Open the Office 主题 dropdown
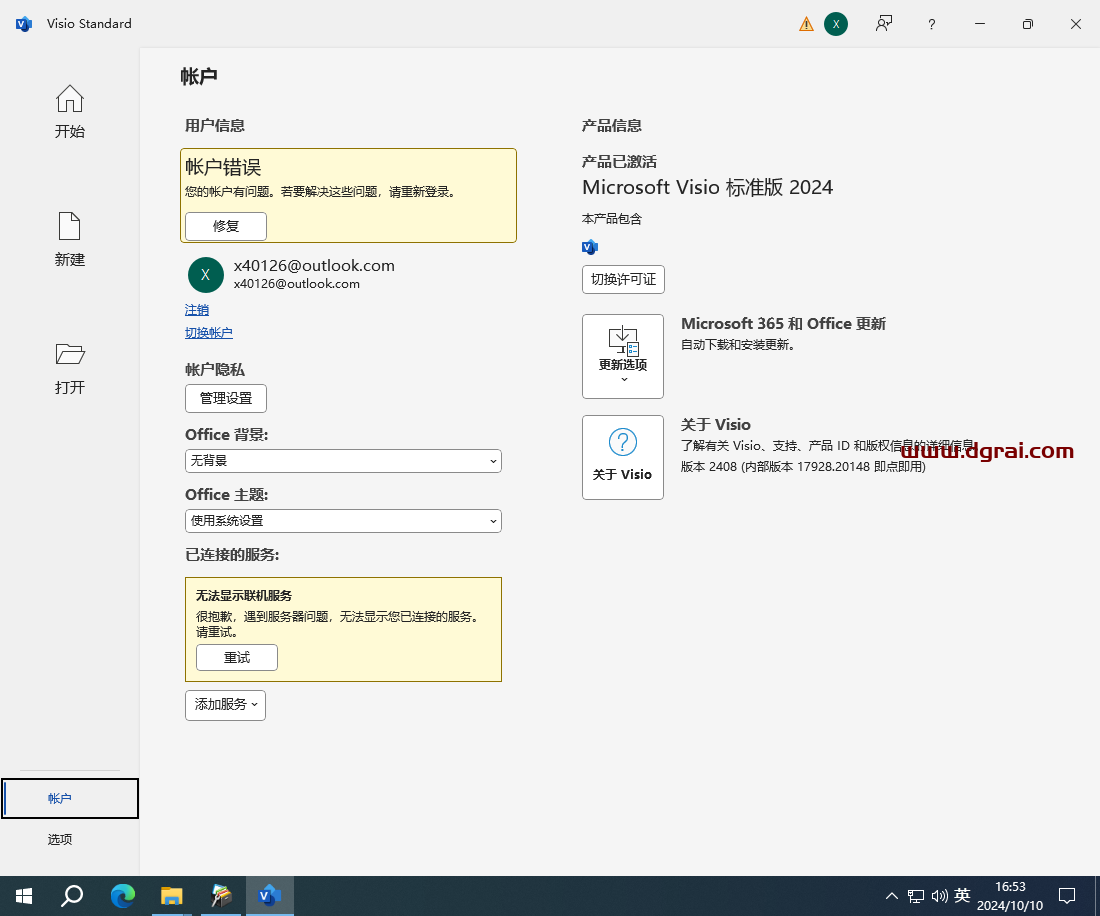Screen dimensions: 1100x916 [x=343, y=521]
